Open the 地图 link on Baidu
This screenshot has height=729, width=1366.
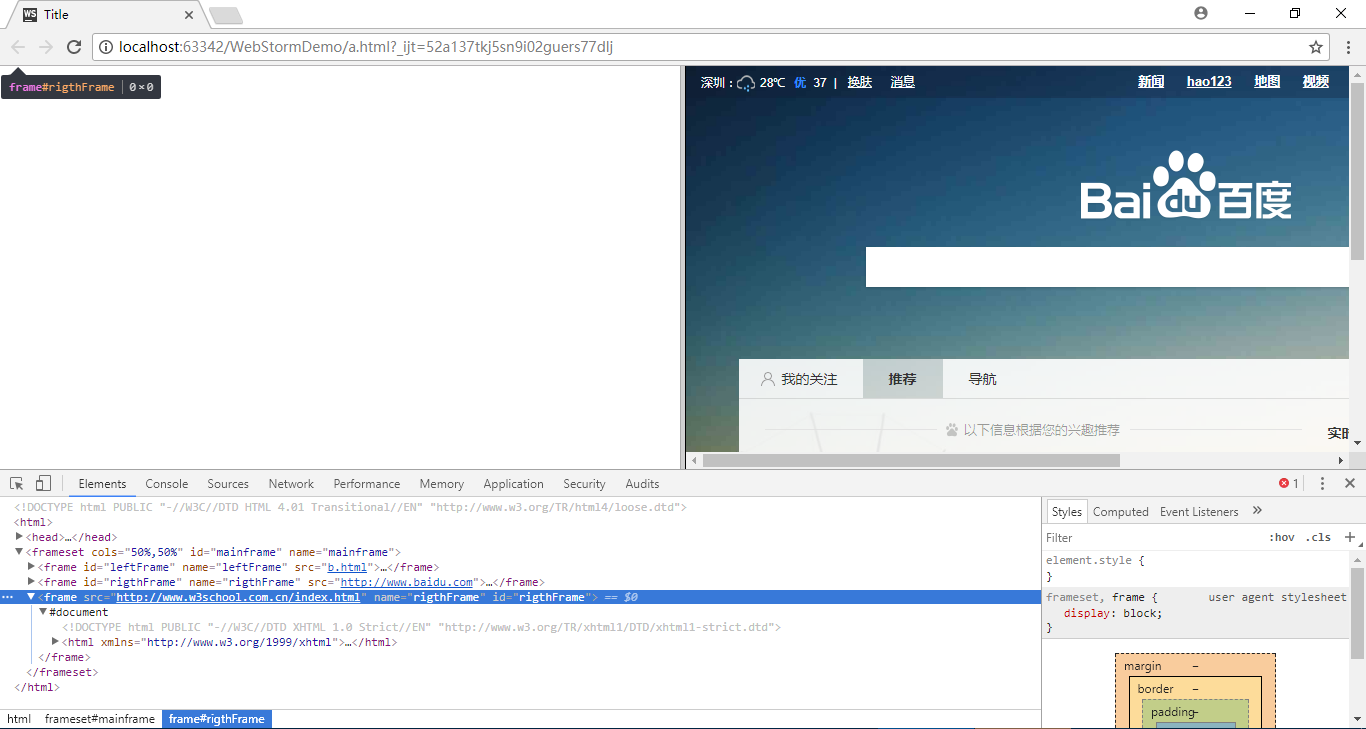1267,82
